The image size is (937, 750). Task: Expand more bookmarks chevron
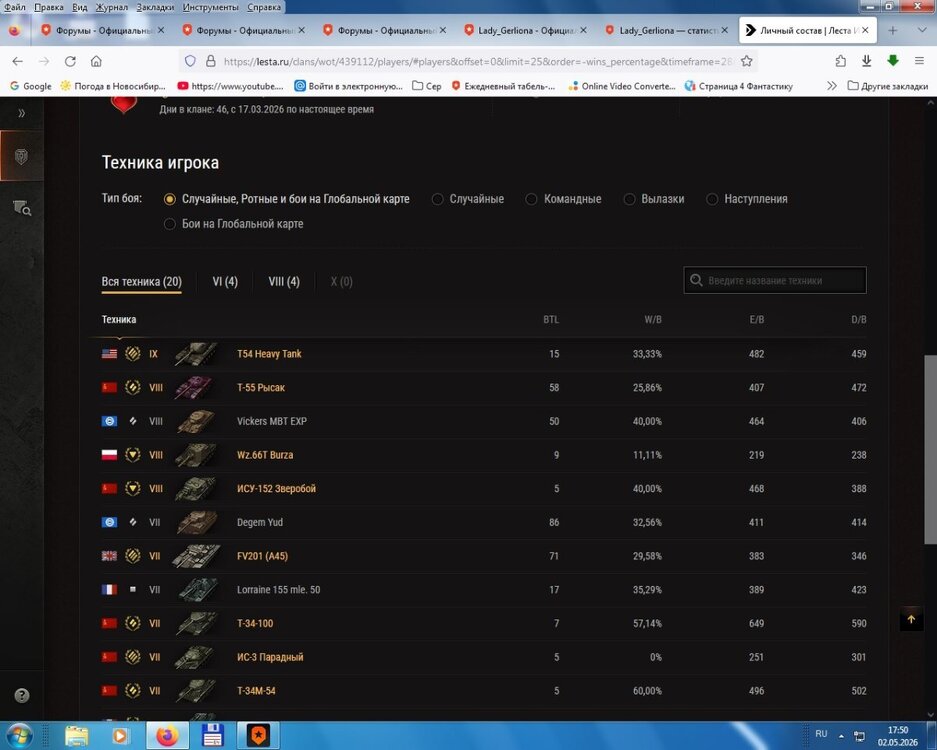pos(831,86)
